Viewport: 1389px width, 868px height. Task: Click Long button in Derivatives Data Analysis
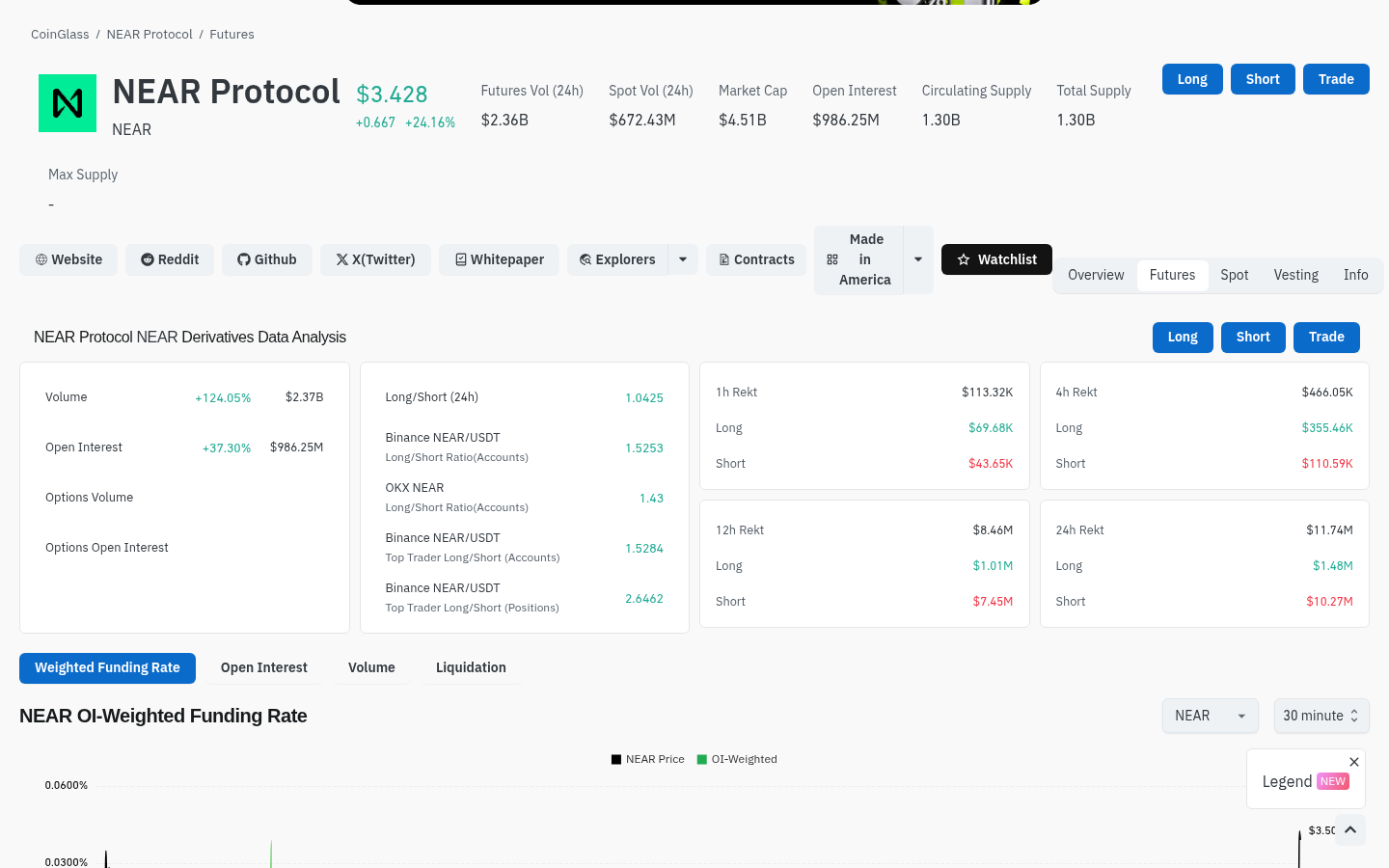pos(1183,338)
